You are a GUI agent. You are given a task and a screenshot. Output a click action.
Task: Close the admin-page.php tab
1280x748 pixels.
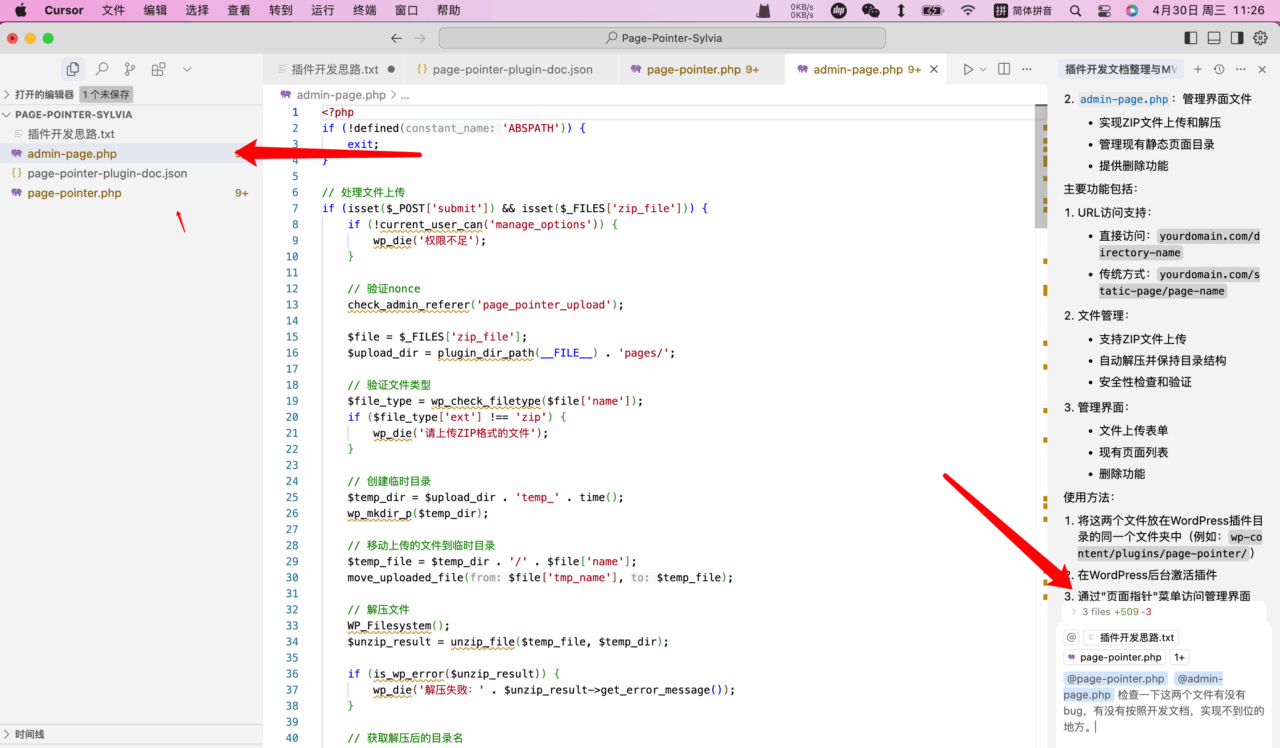coord(934,69)
